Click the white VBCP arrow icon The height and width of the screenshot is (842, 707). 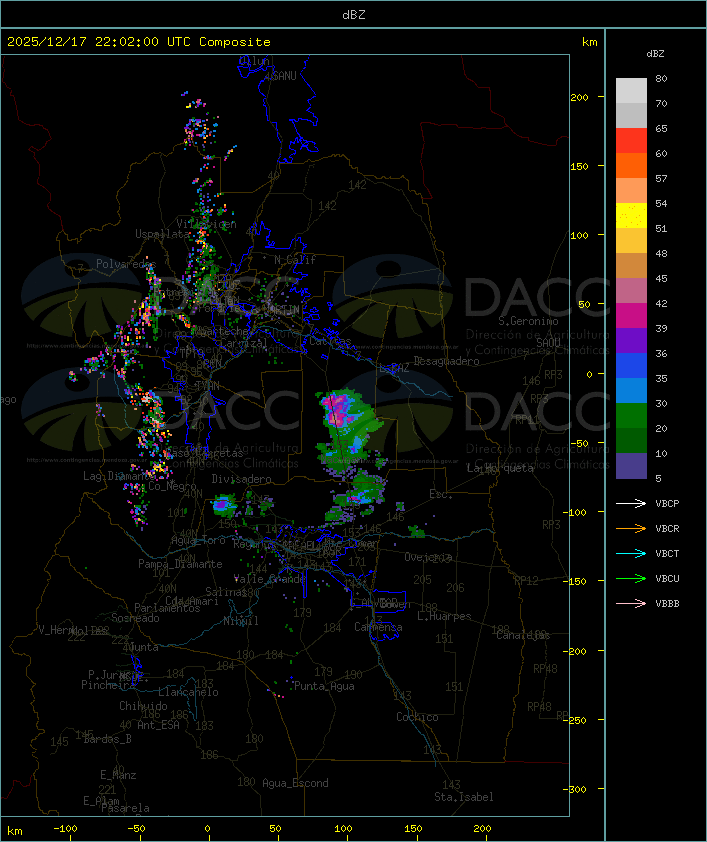[631, 503]
